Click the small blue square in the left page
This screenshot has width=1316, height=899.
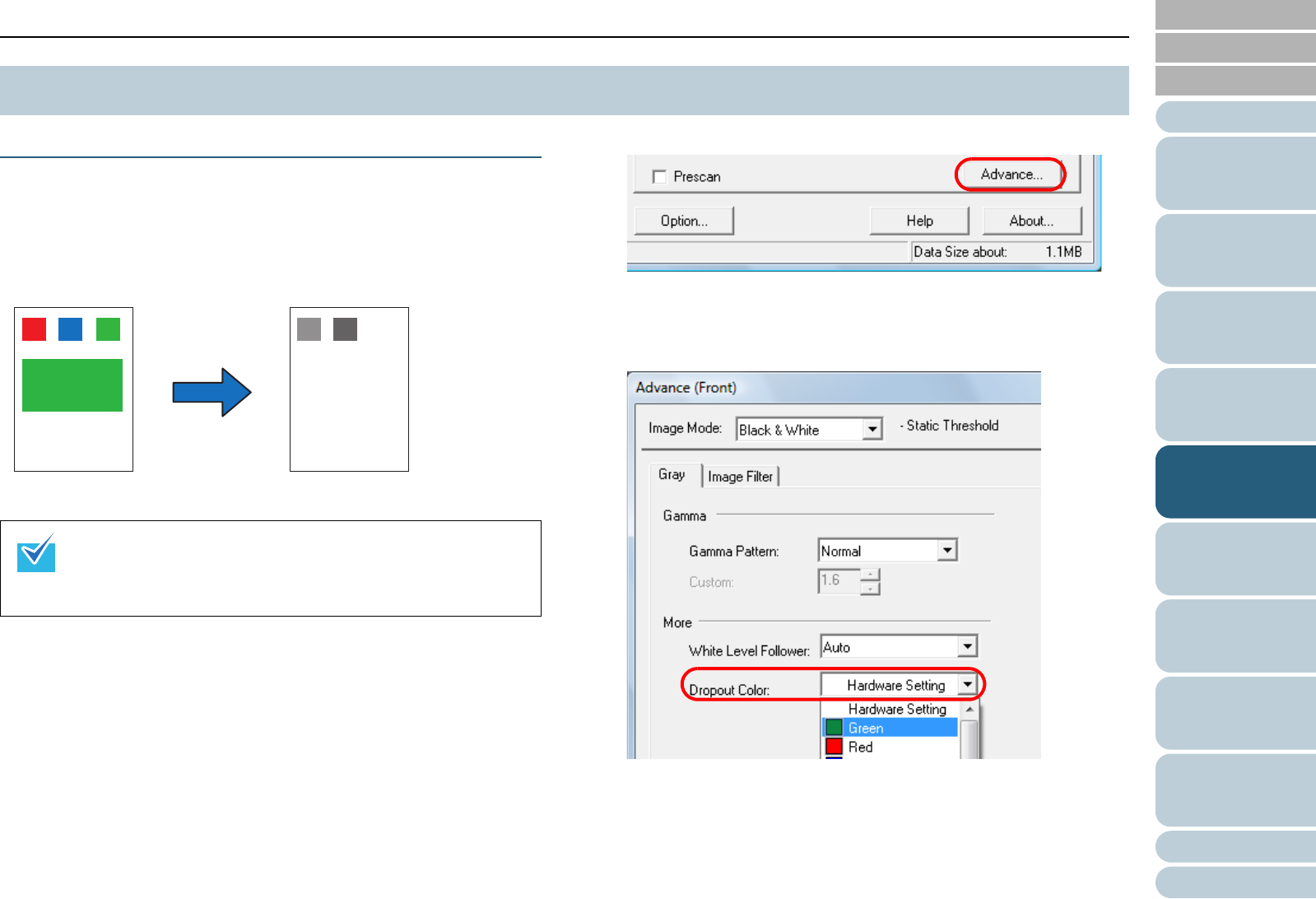point(70,329)
